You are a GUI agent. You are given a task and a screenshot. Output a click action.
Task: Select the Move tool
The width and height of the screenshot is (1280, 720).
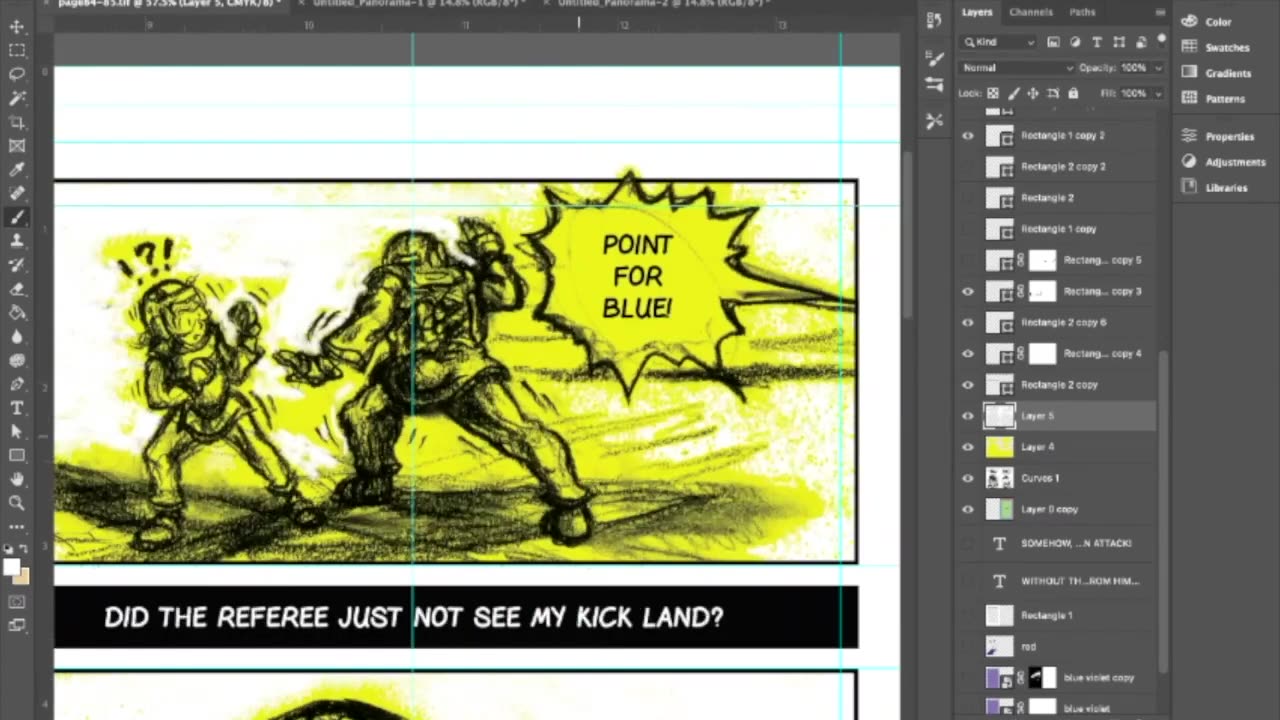[x=17, y=27]
